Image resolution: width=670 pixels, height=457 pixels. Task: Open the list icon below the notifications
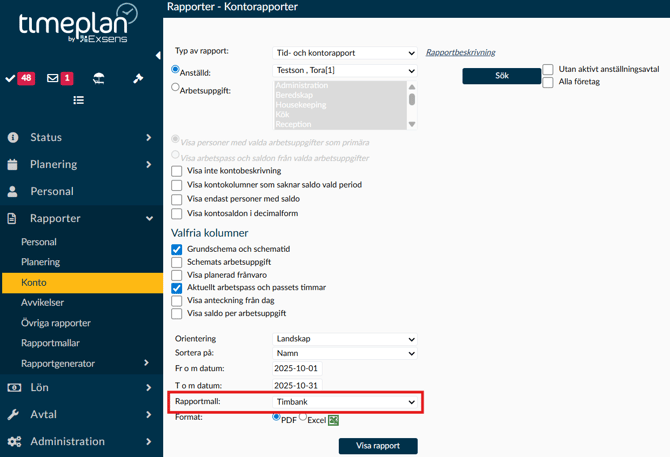(78, 100)
